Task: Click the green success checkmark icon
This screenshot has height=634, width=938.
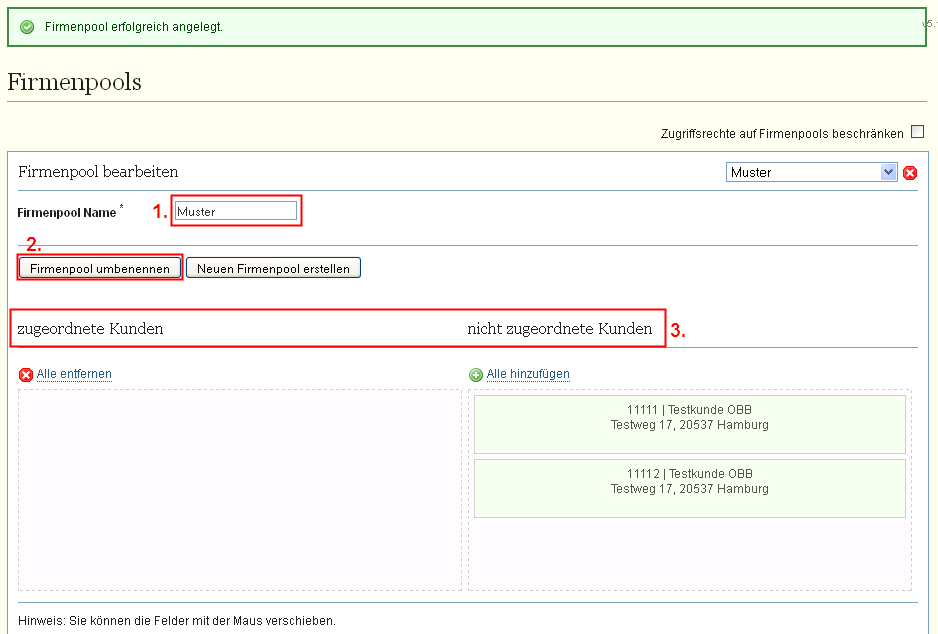Action: coord(27,27)
